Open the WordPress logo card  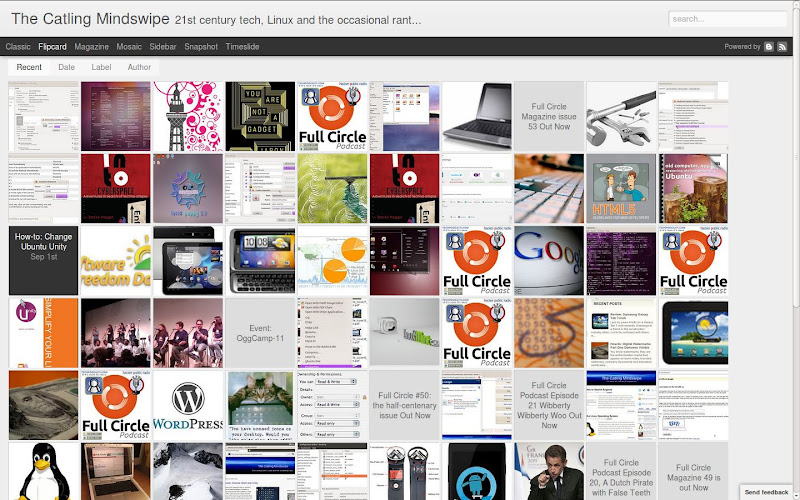point(188,405)
